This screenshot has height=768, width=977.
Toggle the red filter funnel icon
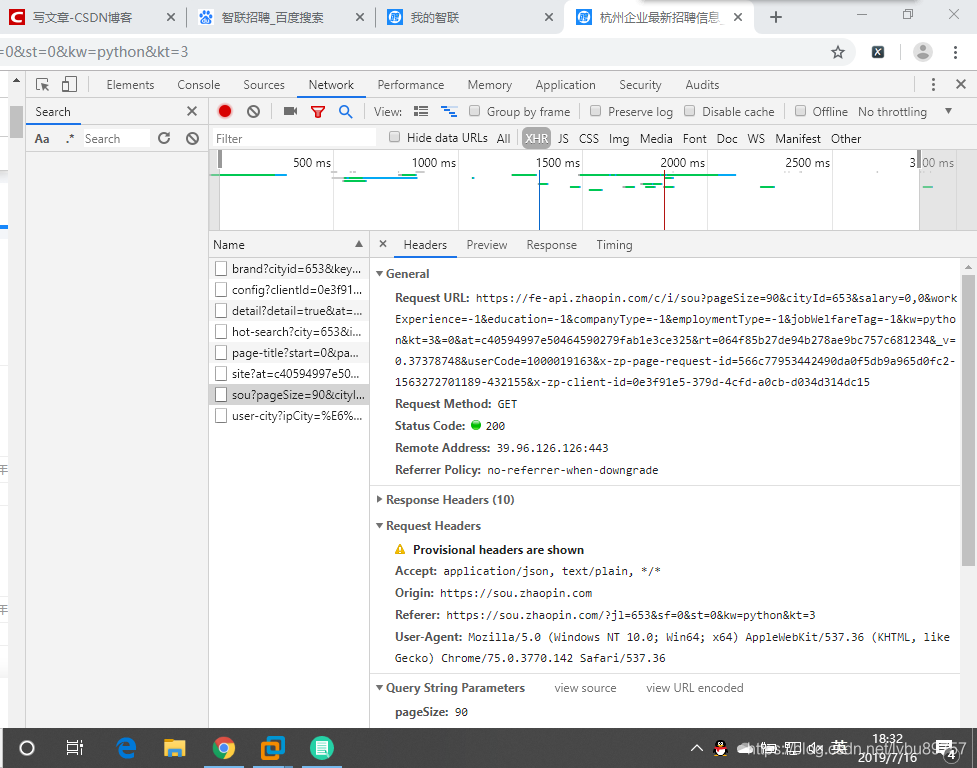pyautogui.click(x=318, y=111)
